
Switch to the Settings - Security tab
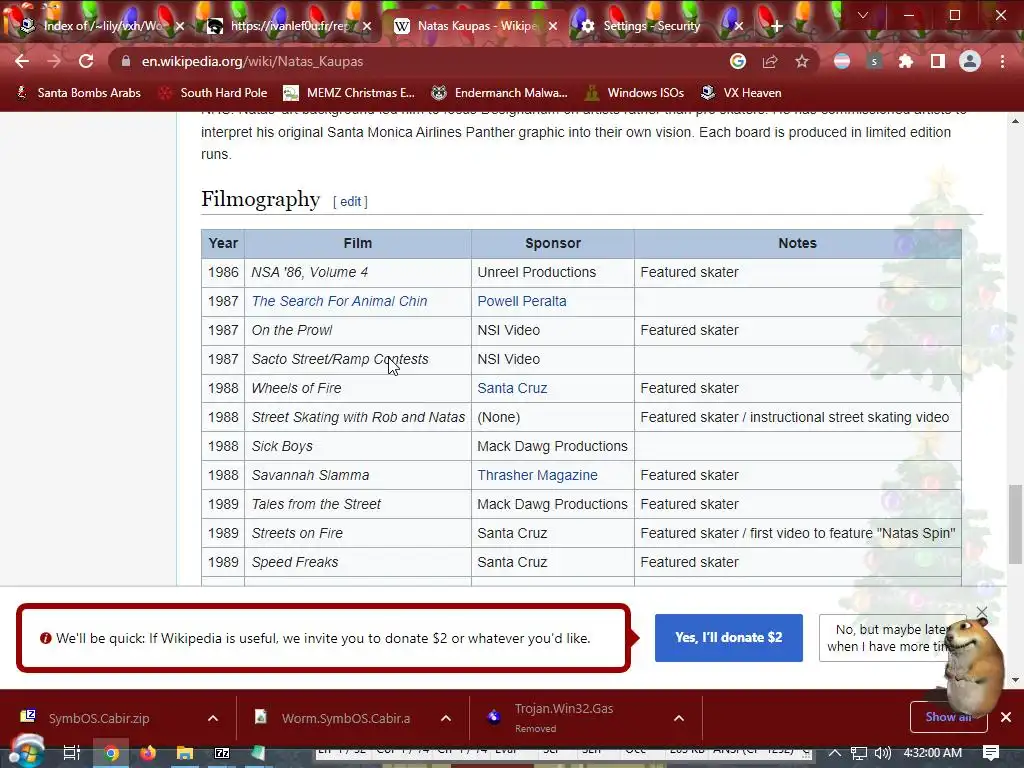(652, 26)
